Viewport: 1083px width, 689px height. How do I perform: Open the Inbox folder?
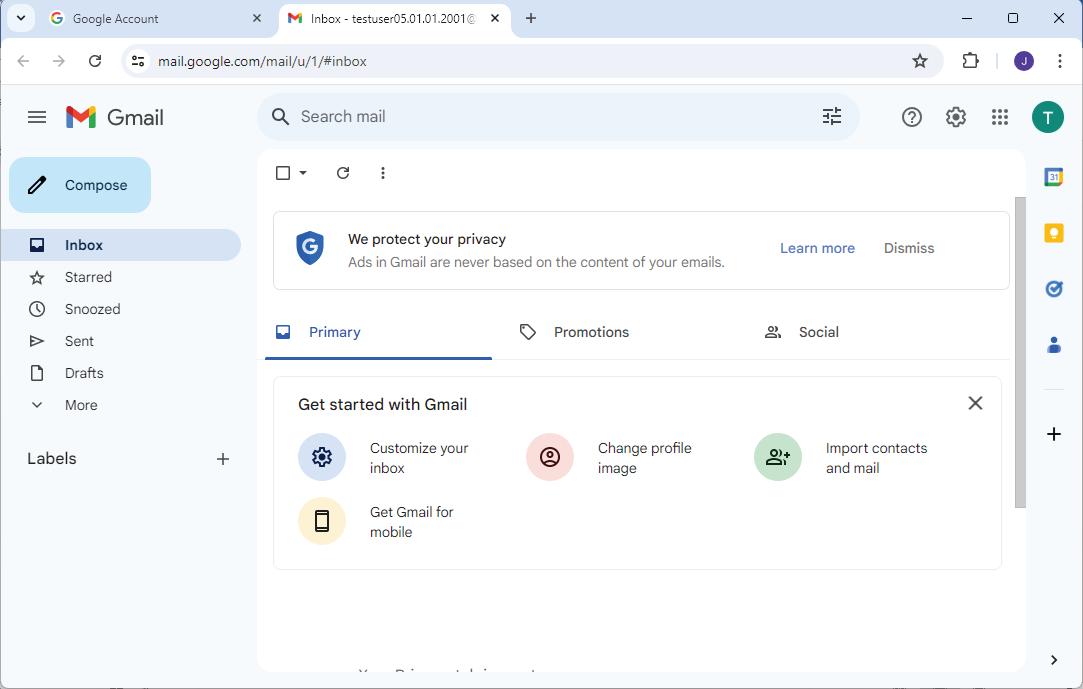[x=120, y=245]
